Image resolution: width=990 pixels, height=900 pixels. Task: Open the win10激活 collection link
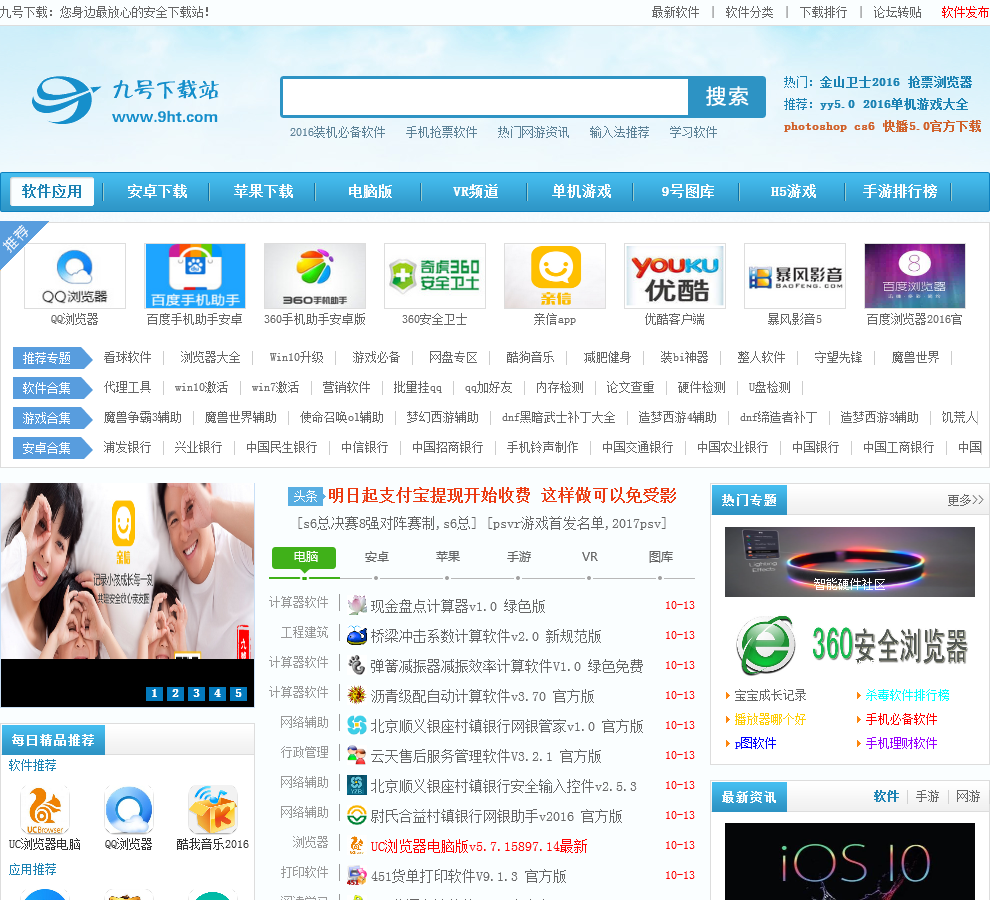tap(201, 387)
